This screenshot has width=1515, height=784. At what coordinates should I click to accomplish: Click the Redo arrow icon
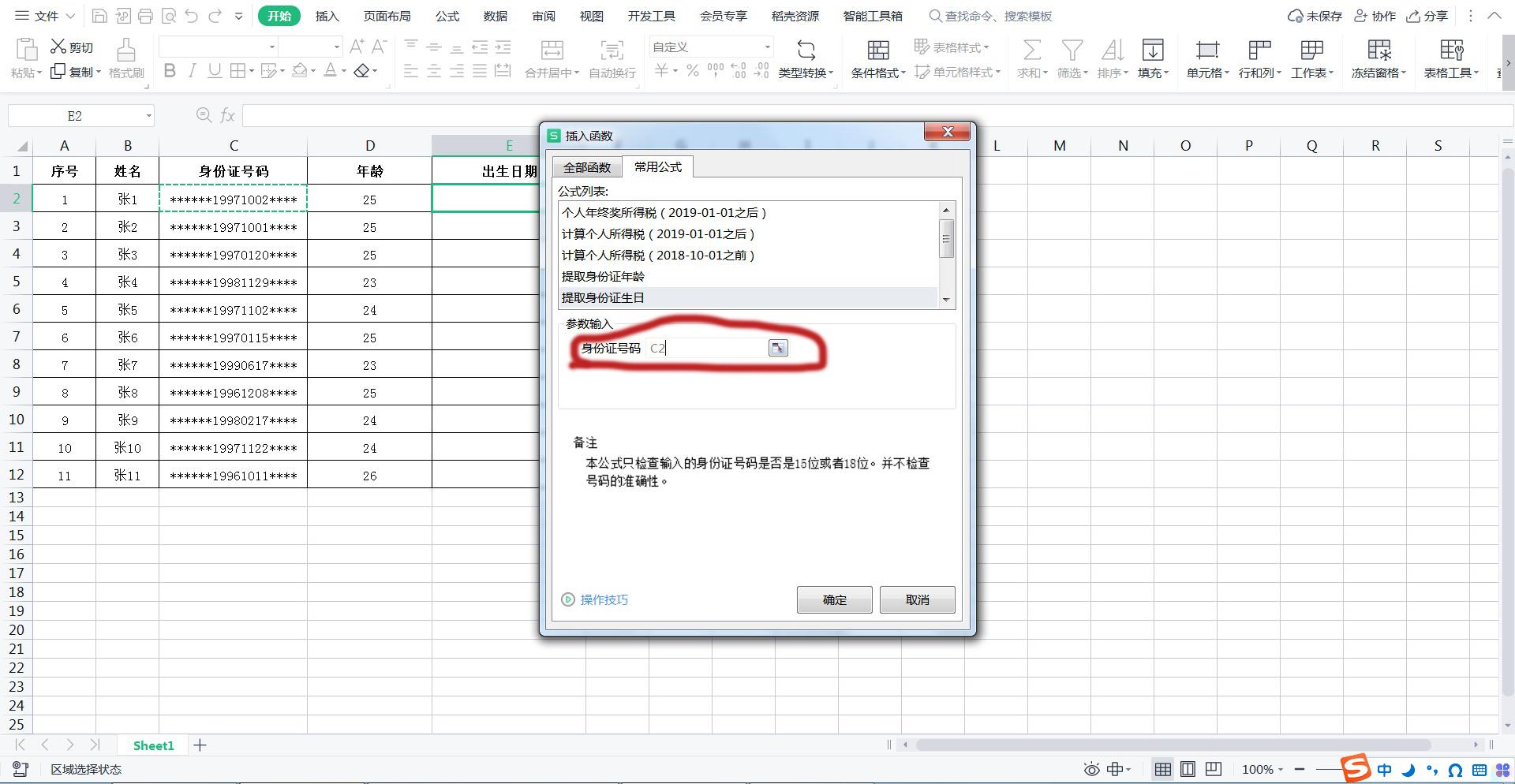click(215, 16)
